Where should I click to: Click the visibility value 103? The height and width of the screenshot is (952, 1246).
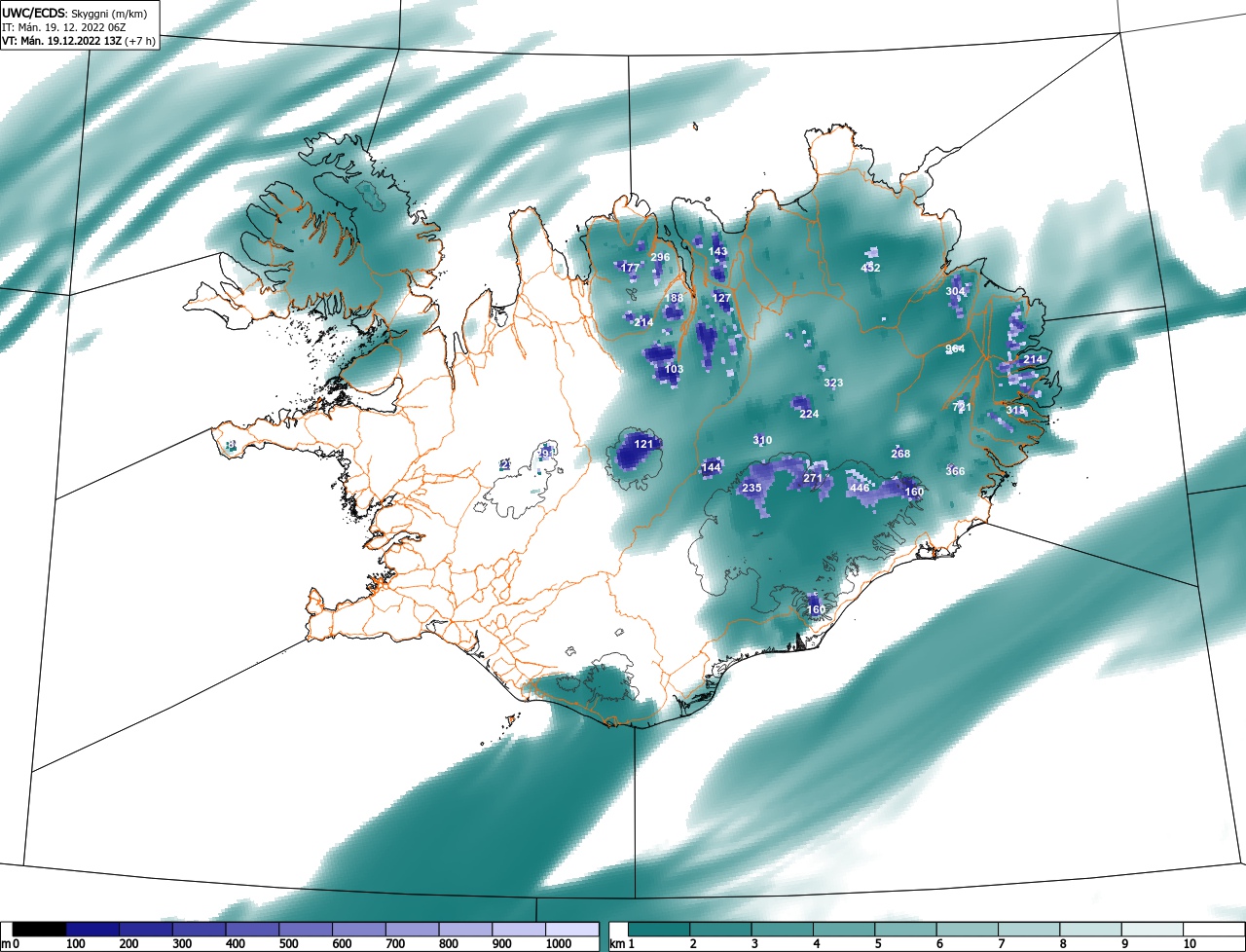(674, 370)
